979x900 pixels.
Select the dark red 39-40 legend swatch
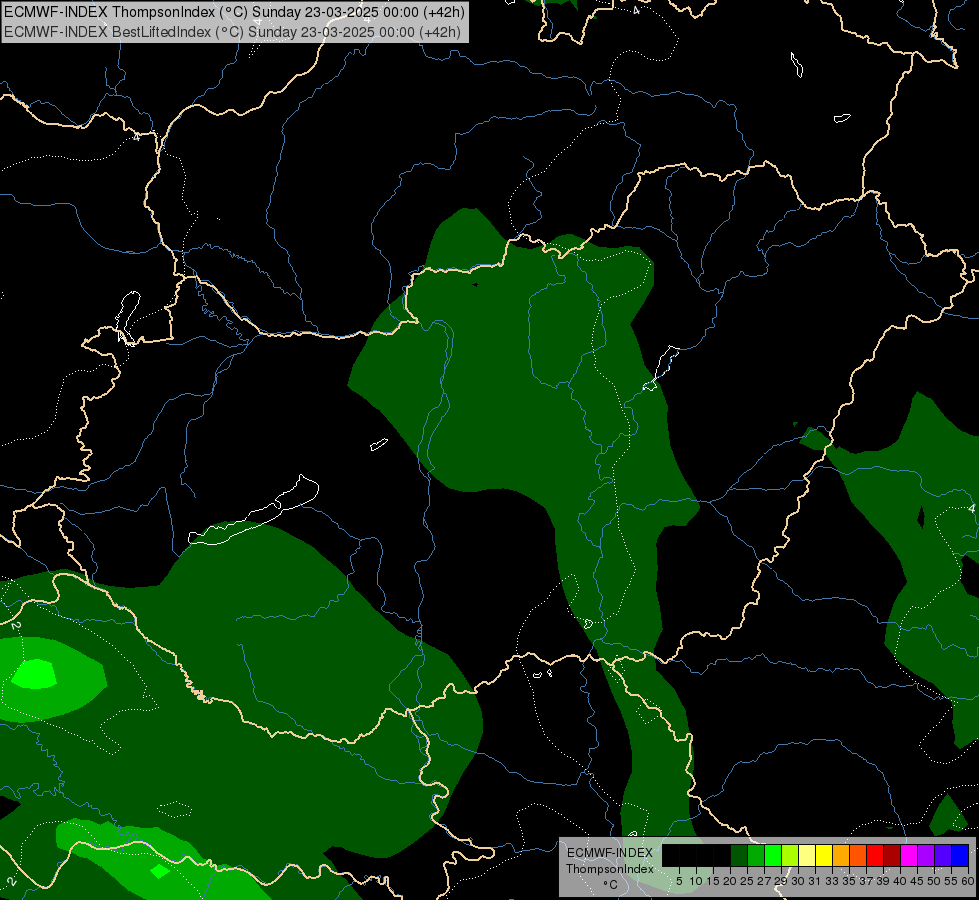point(892,855)
